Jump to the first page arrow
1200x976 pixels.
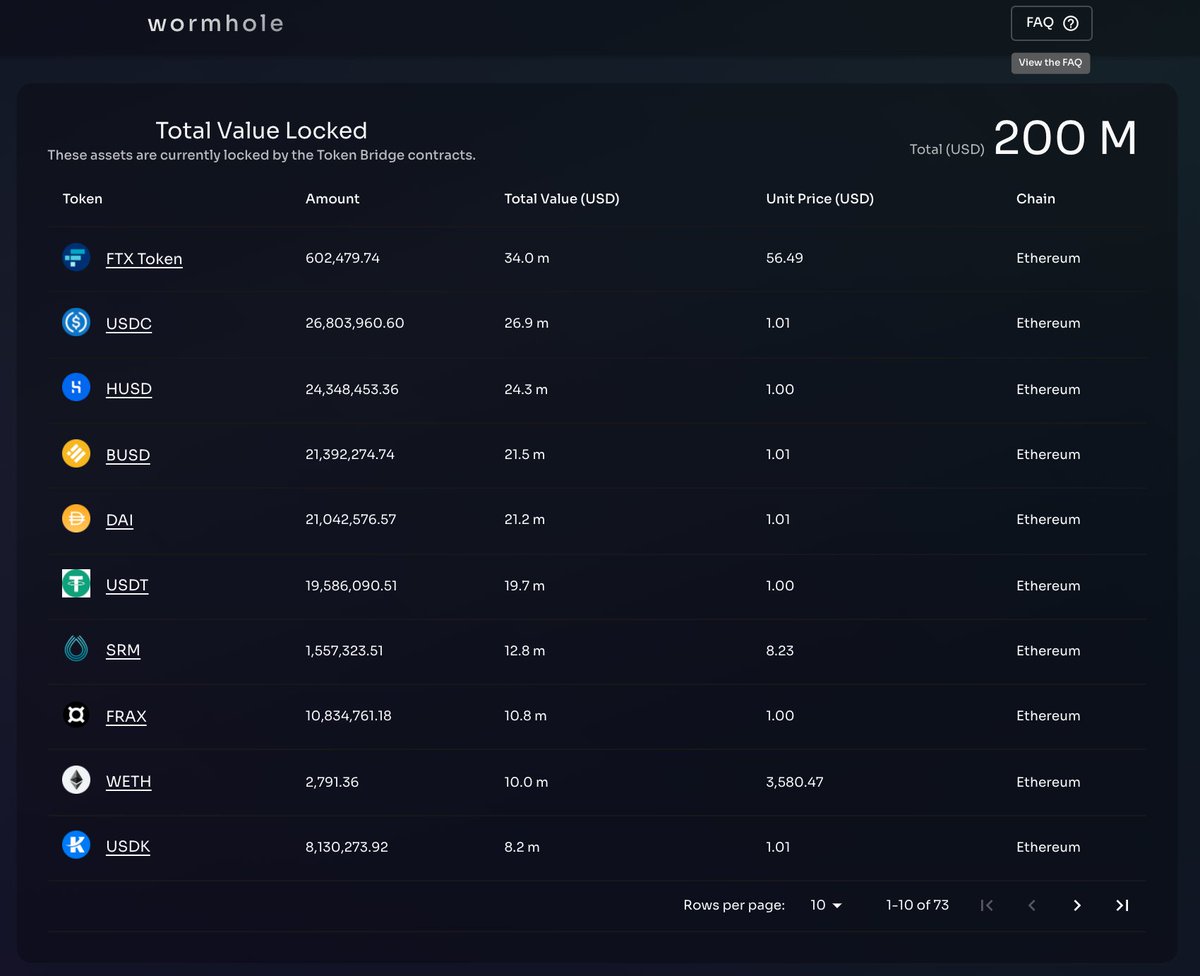point(987,905)
